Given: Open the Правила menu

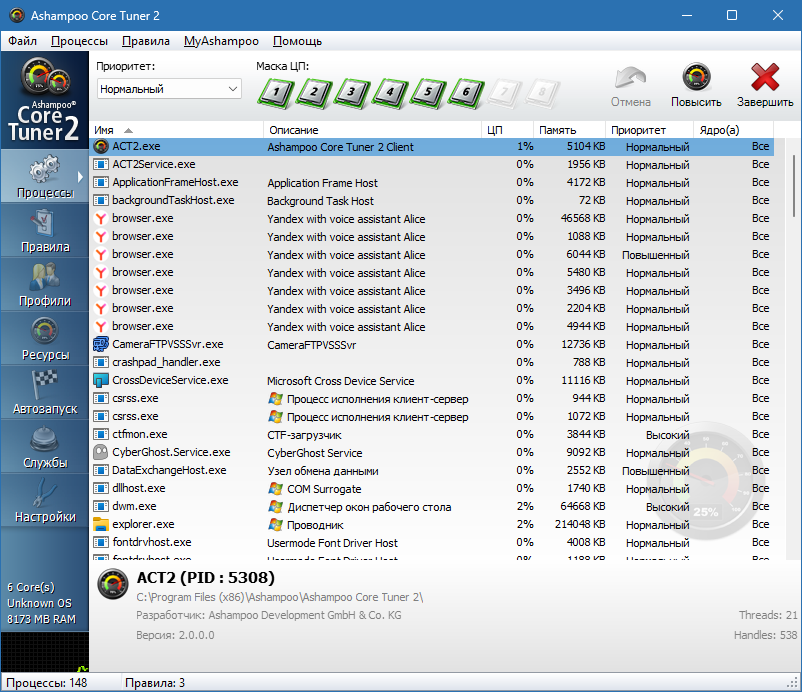Looking at the screenshot, I should [x=146, y=41].
